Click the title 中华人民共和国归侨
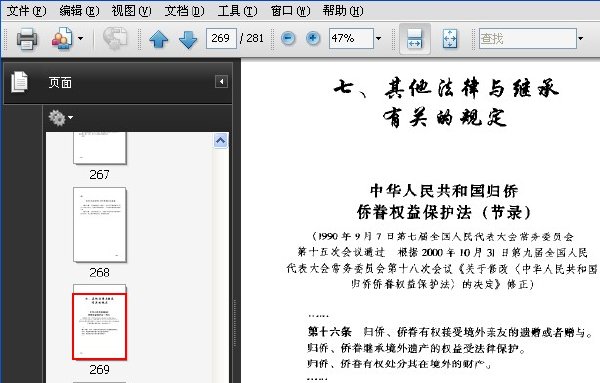 pyautogui.click(x=444, y=191)
